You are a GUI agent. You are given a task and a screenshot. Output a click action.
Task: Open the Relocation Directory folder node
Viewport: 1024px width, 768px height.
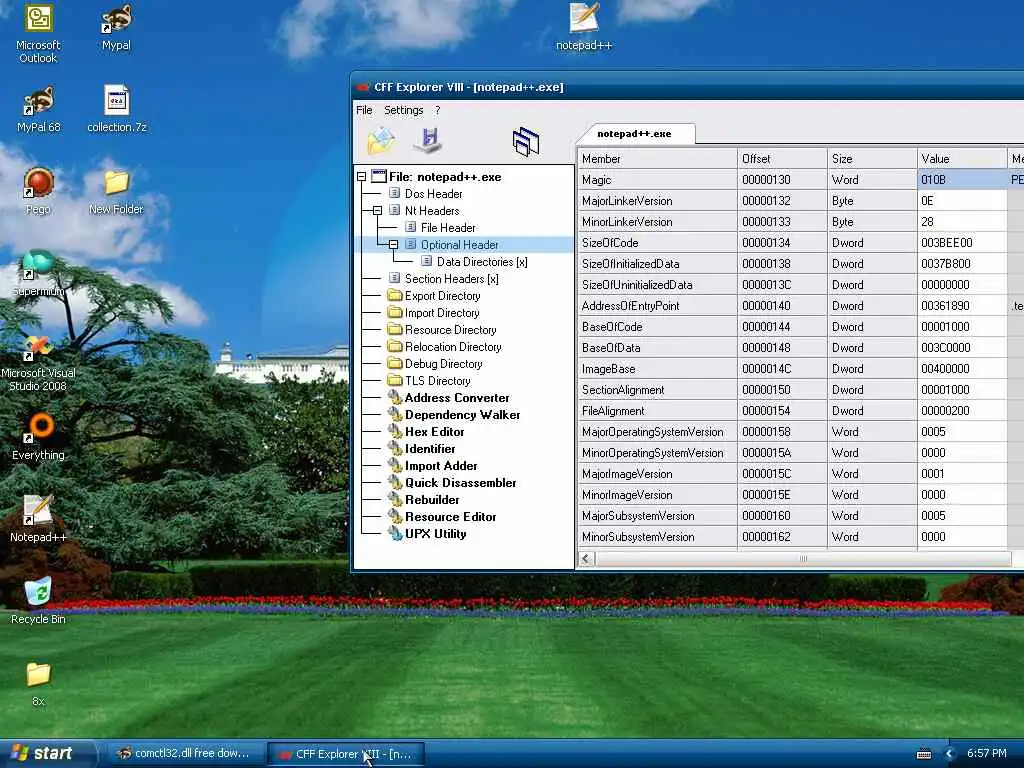(453, 347)
